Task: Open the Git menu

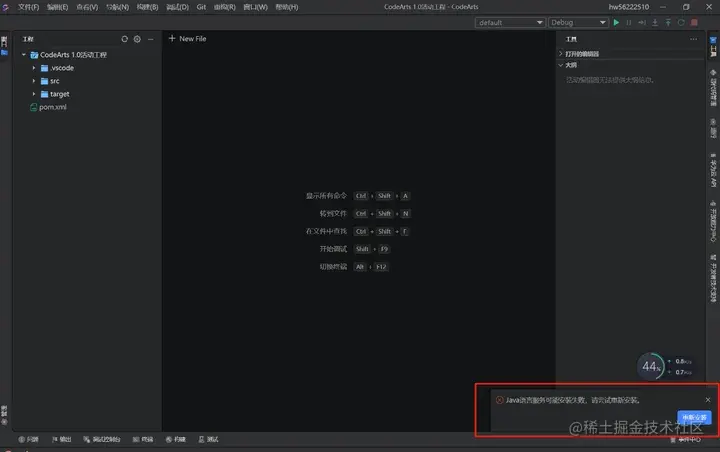Action: pyautogui.click(x=201, y=7)
